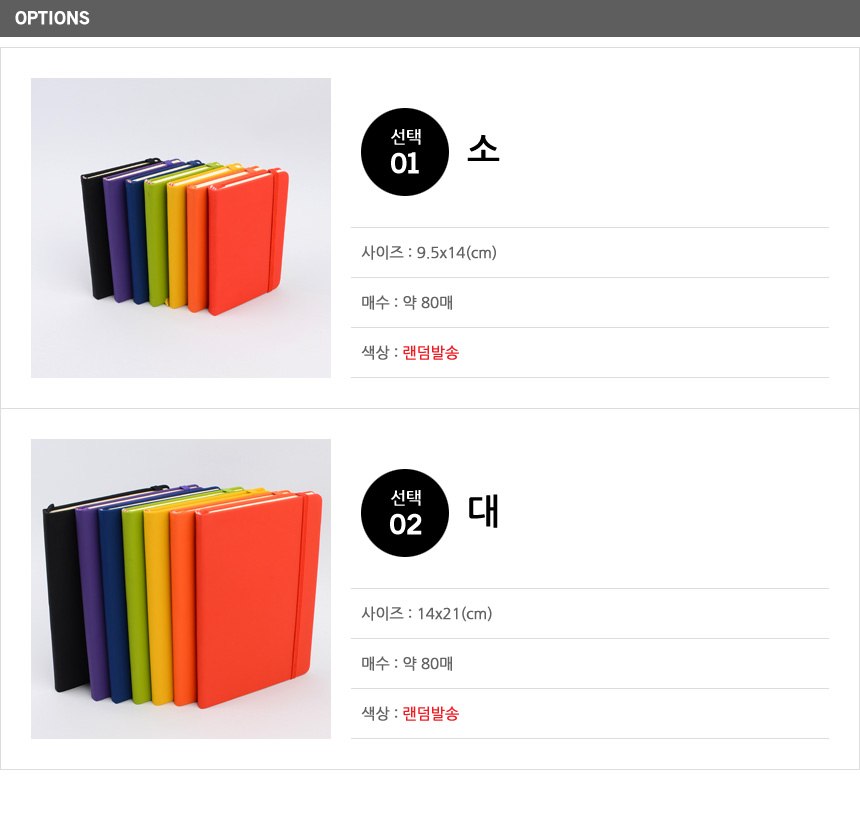Click the 9.5x14(cm) size text

[456, 253]
